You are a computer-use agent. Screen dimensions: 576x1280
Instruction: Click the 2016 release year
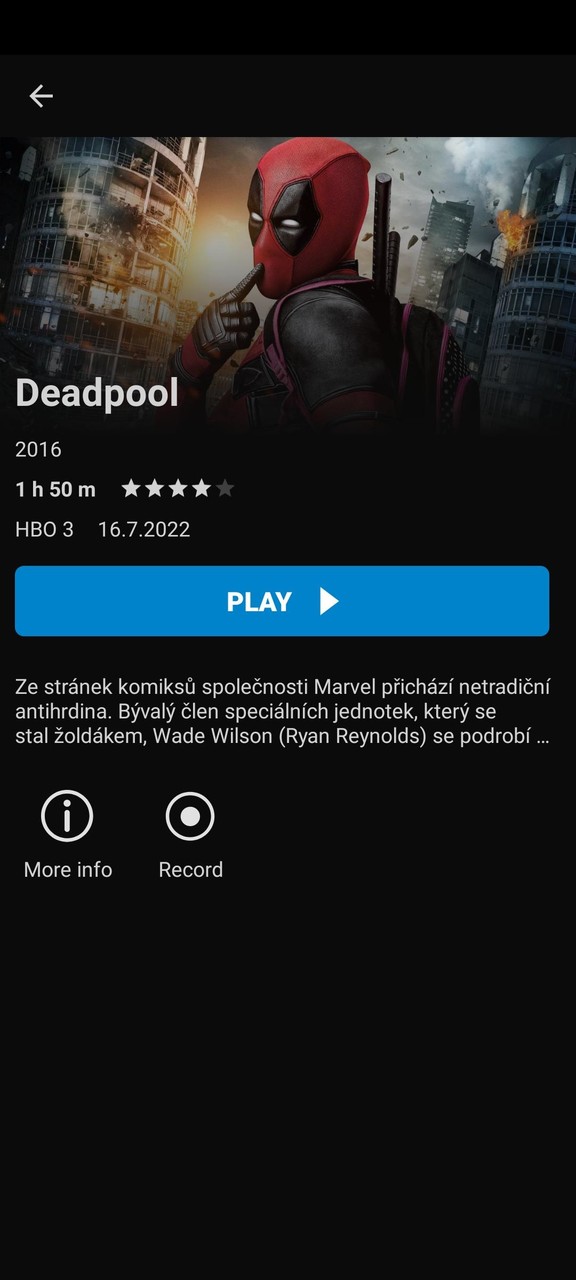click(x=38, y=450)
